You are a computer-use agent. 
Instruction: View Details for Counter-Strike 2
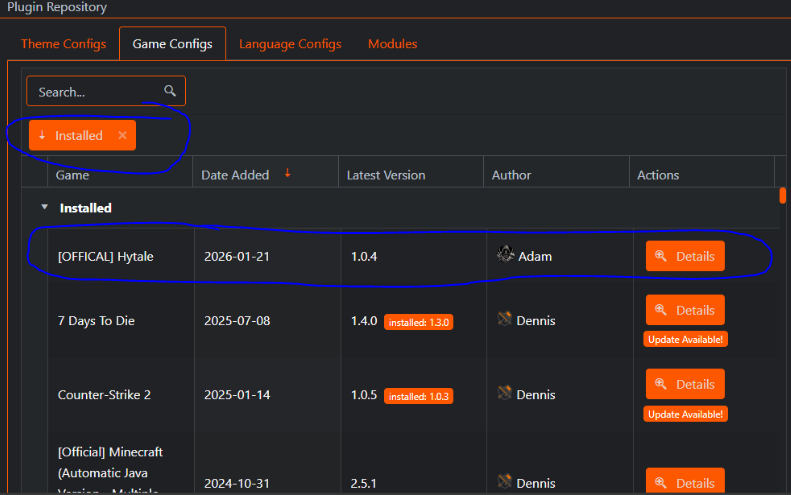(x=685, y=384)
